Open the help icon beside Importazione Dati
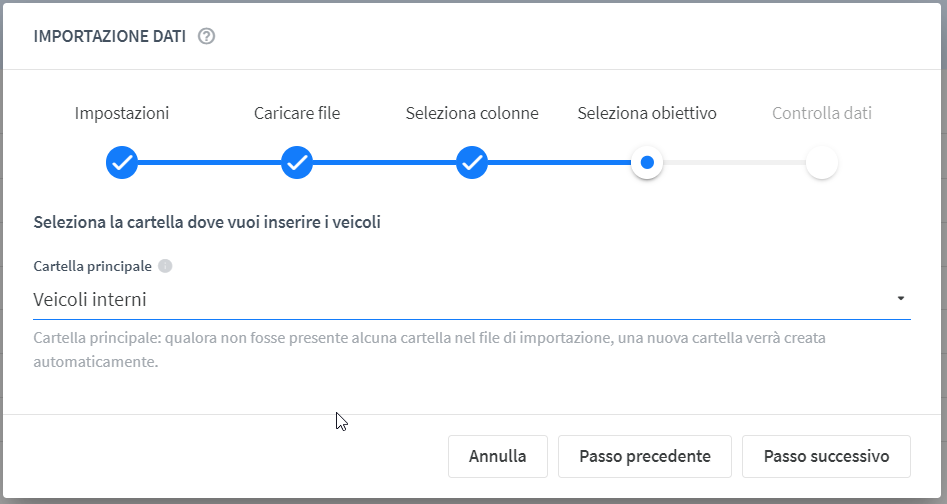This screenshot has width=947, height=504. point(207,36)
